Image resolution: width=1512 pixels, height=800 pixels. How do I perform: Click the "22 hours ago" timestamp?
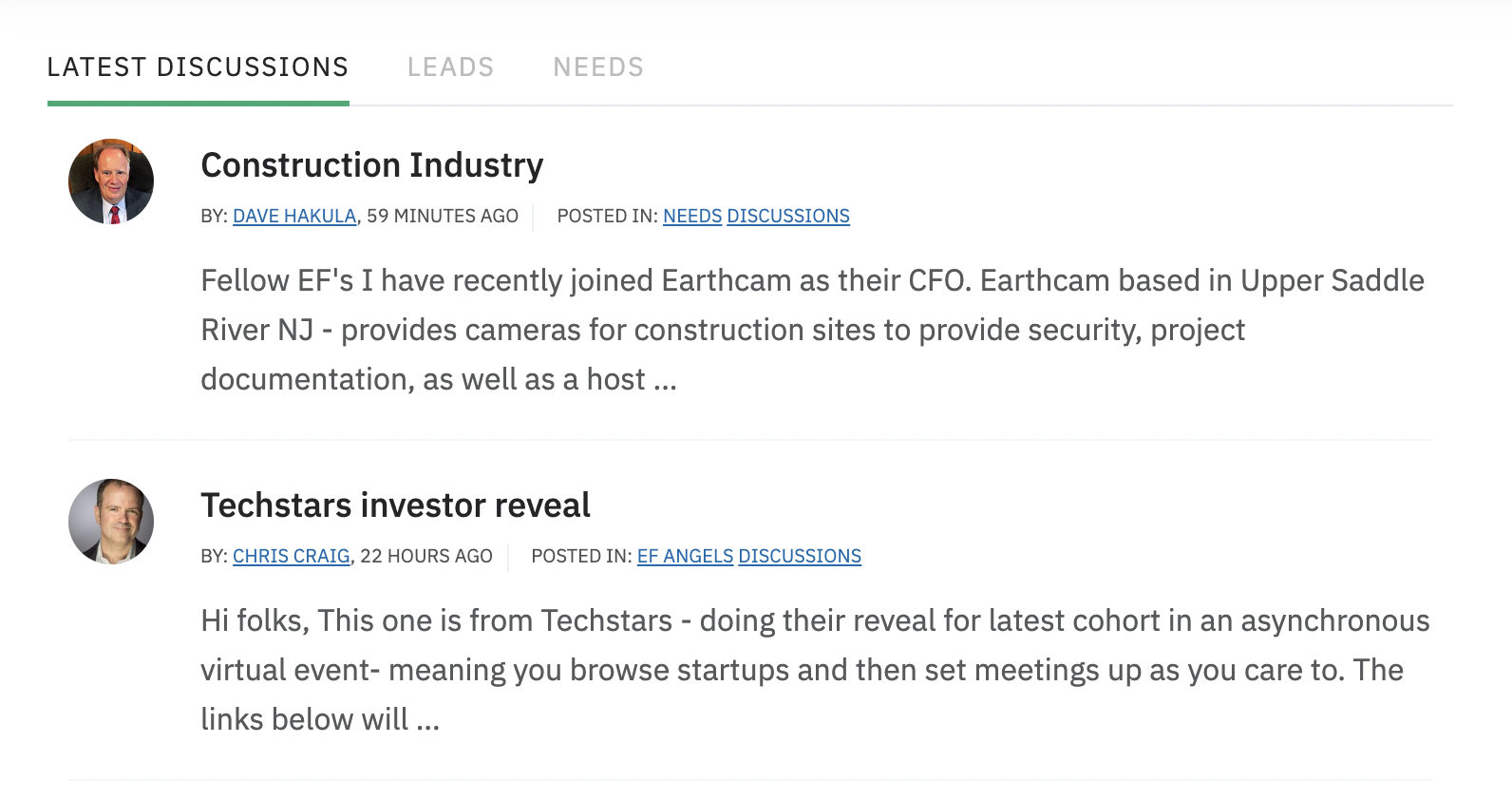426,557
